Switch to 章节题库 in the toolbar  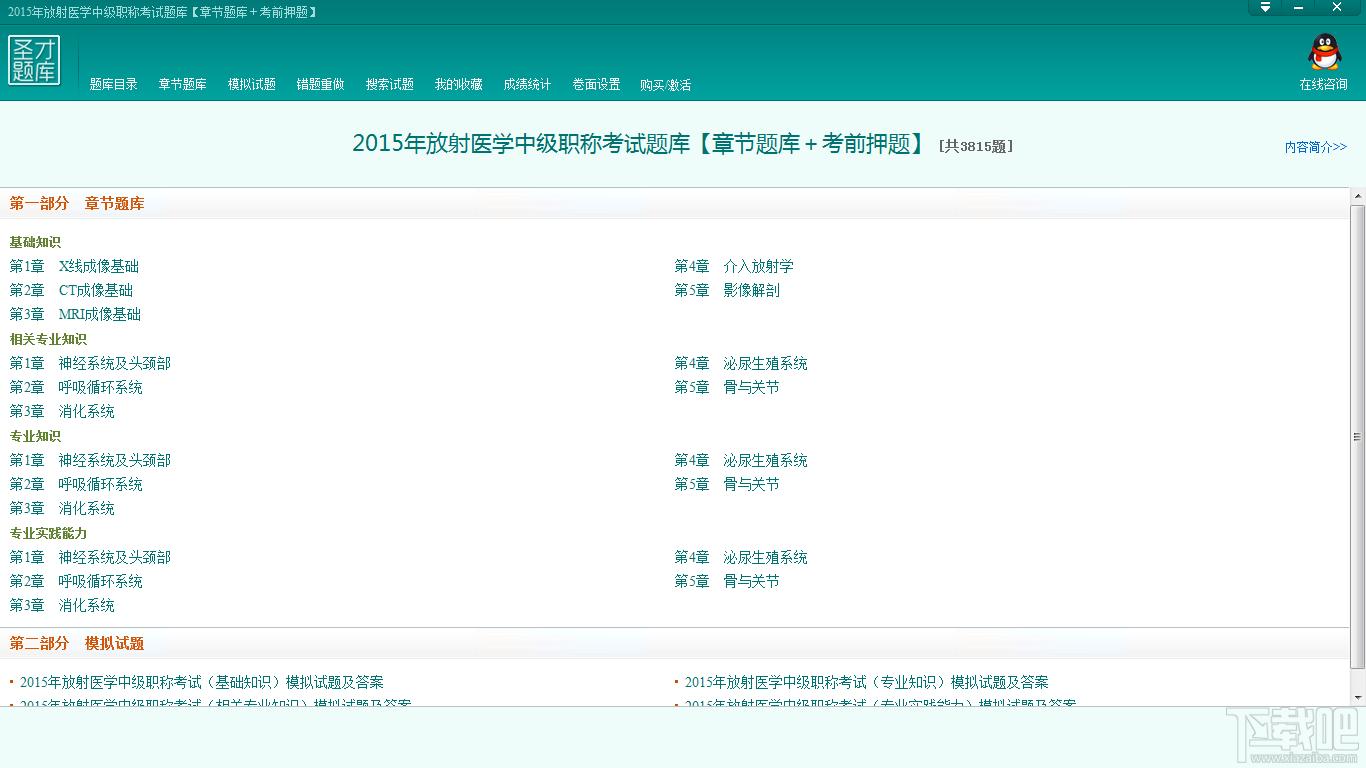pyautogui.click(x=182, y=85)
